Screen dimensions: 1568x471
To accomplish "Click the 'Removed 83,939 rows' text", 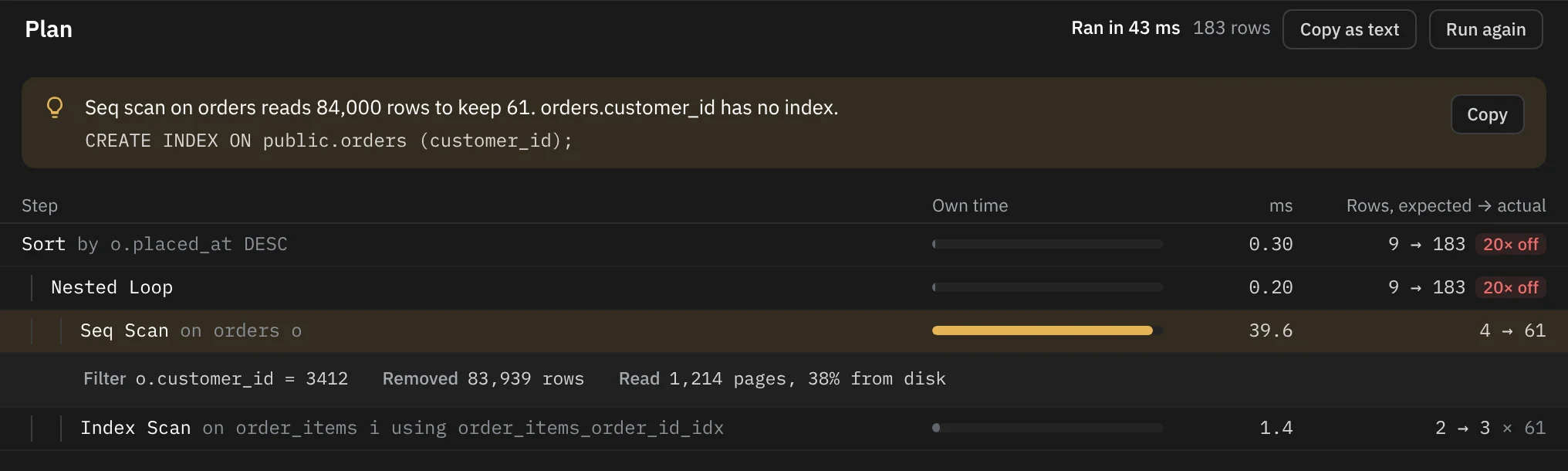I will point(483,379).
